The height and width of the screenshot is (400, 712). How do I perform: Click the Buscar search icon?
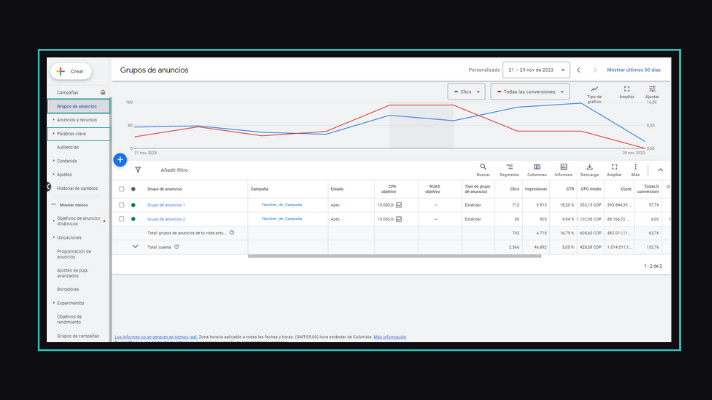click(x=483, y=167)
